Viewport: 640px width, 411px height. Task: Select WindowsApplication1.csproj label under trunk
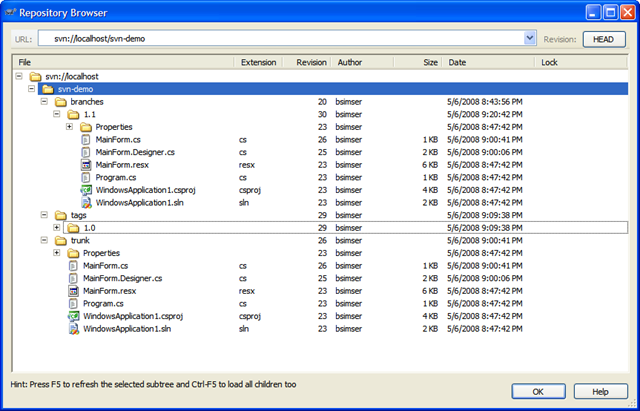pyautogui.click(x=133, y=316)
